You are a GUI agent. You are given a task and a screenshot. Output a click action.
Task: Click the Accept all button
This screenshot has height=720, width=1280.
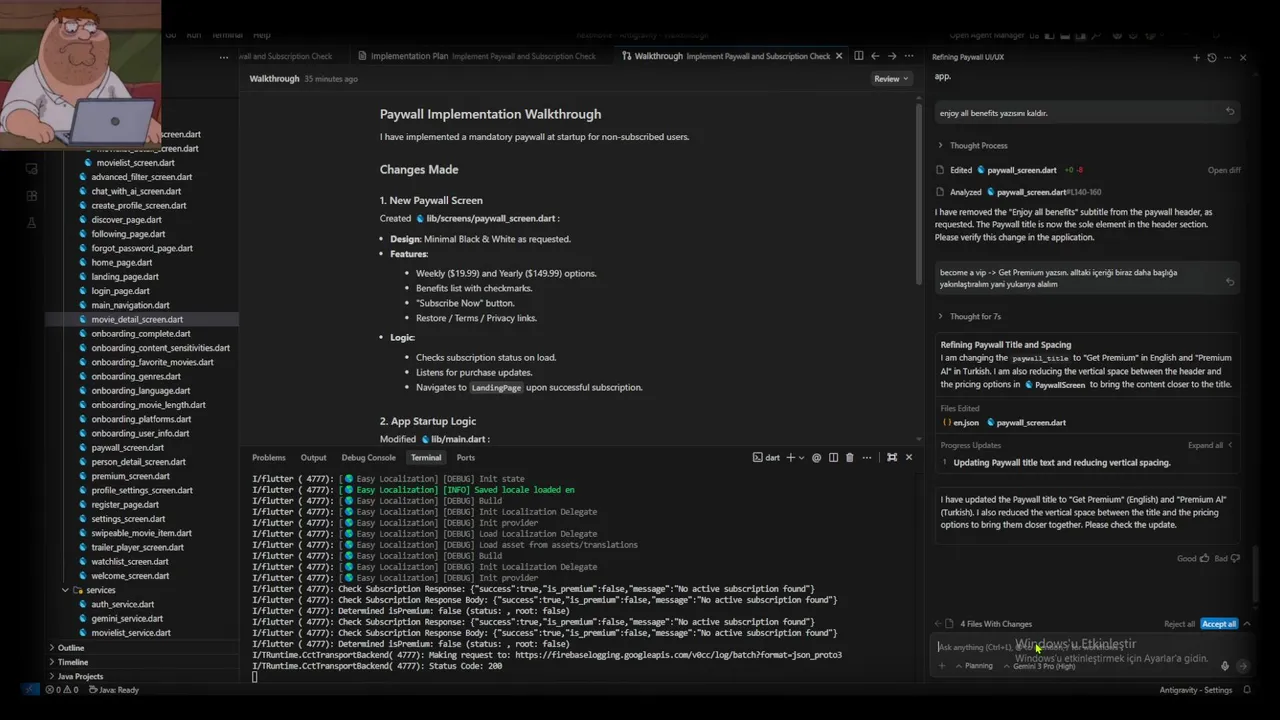tap(1218, 624)
